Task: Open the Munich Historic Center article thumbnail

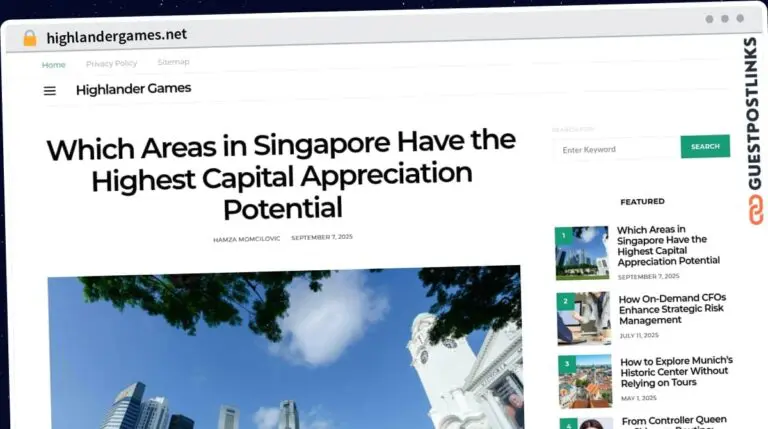Action: coord(585,381)
